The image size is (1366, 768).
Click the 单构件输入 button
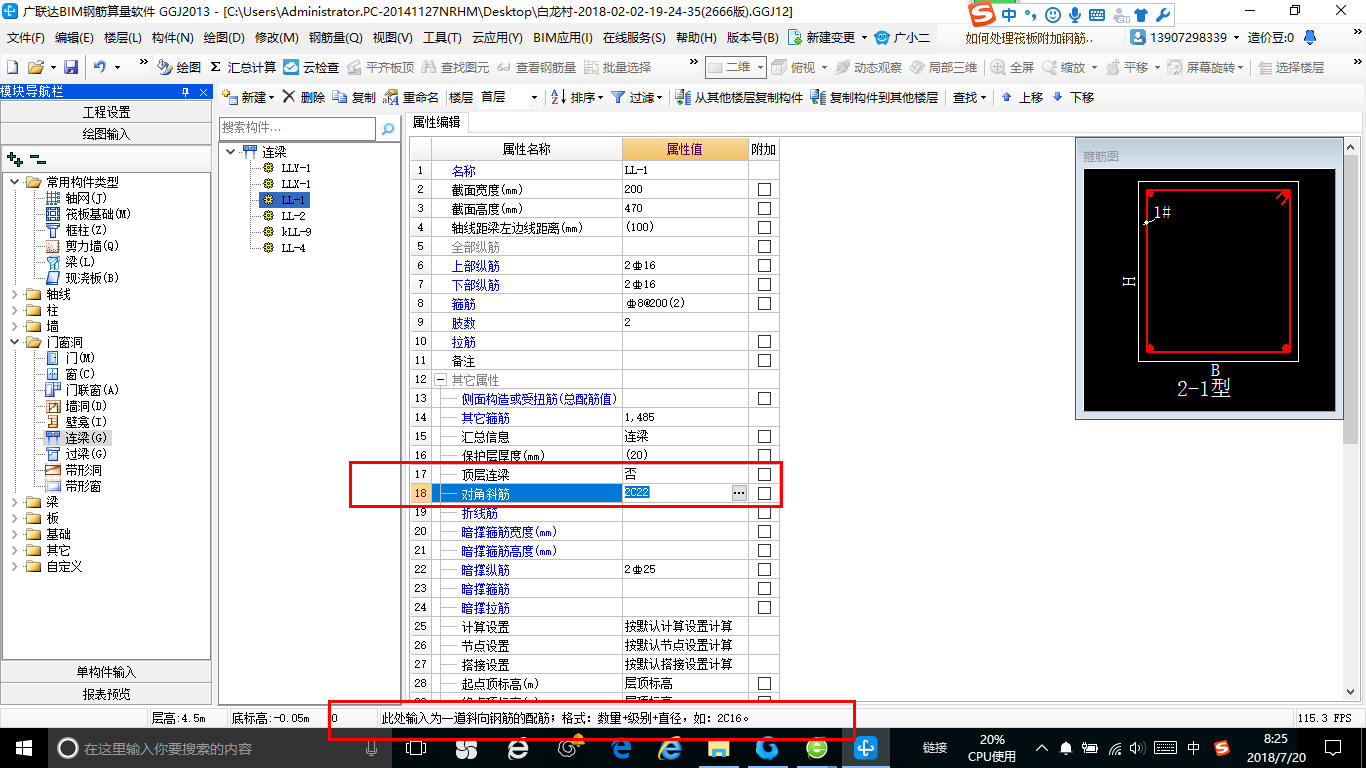[x=106, y=672]
